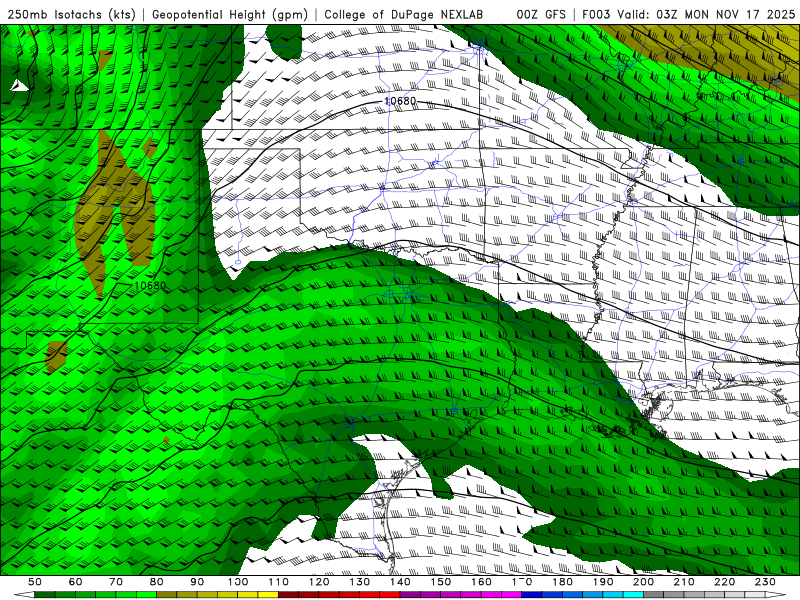Screen dimensions: 800x600
Task: Click the 'F003' forecast hour label
Action: (x=596, y=14)
